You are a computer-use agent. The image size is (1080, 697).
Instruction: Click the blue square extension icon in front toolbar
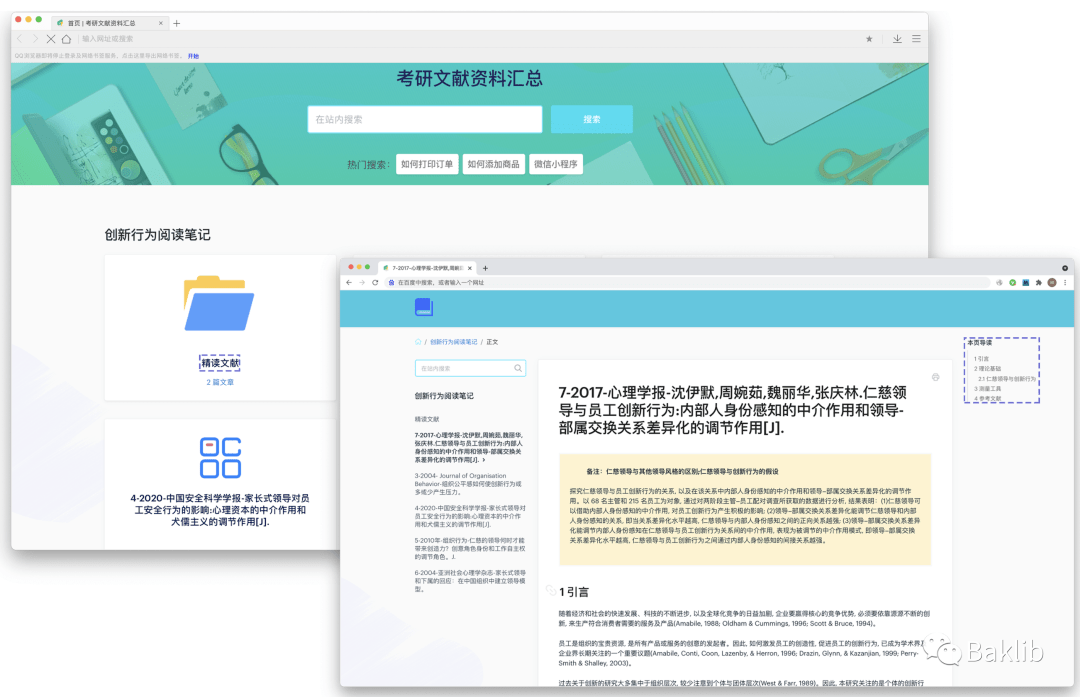tap(1026, 282)
